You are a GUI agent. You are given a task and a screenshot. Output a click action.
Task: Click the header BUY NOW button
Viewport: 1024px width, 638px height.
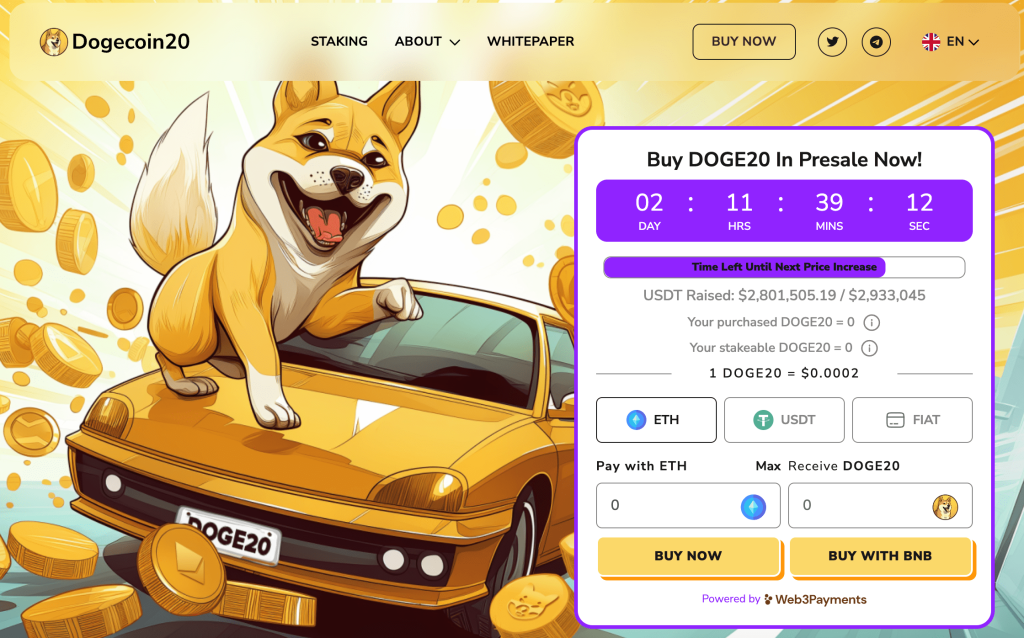point(744,42)
